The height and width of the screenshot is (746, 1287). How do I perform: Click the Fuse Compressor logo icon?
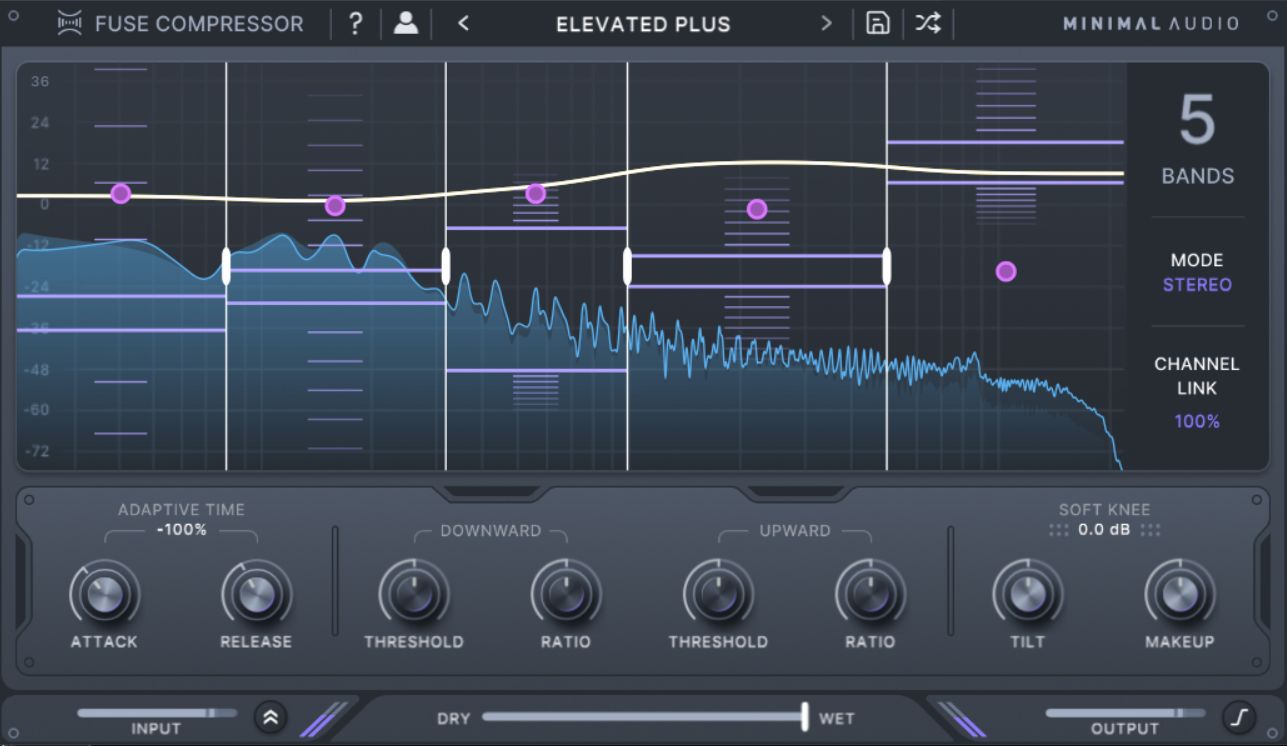(x=70, y=24)
